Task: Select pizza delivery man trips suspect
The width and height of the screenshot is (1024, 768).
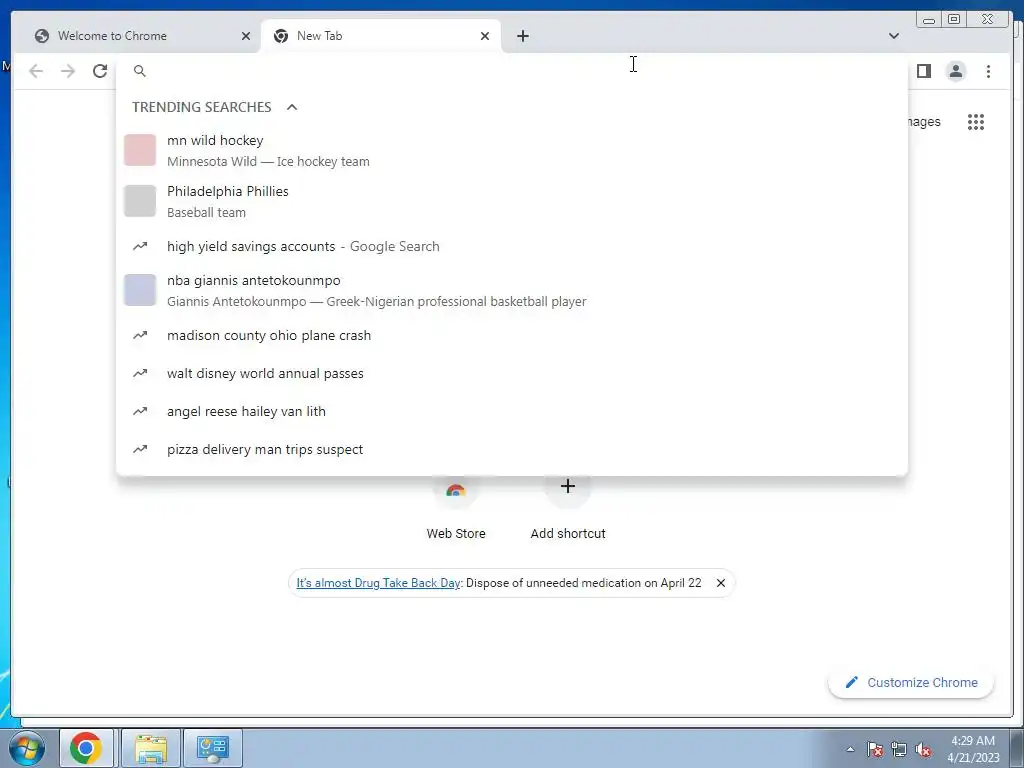Action: (512, 449)
